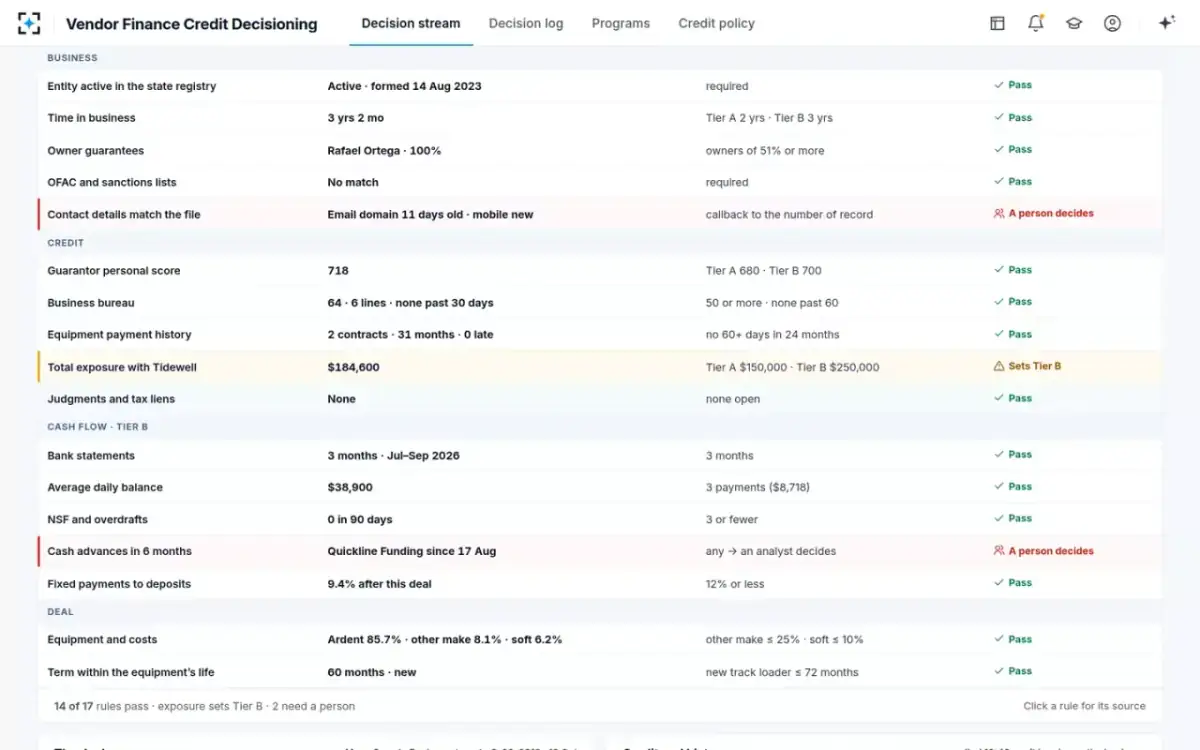Click 'Active · formed 14 Aug 2023'
Image resolution: width=1200 pixels, height=750 pixels.
pyautogui.click(x=404, y=86)
